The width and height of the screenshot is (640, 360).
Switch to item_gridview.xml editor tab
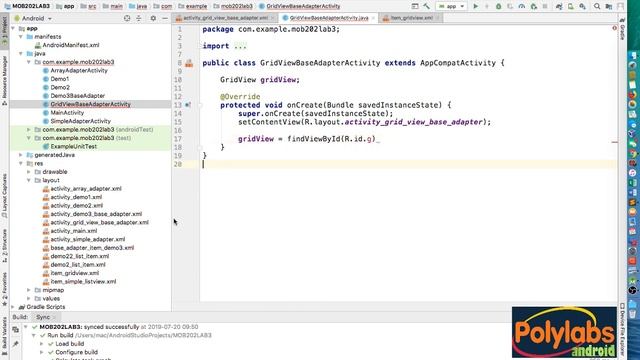click(411, 18)
